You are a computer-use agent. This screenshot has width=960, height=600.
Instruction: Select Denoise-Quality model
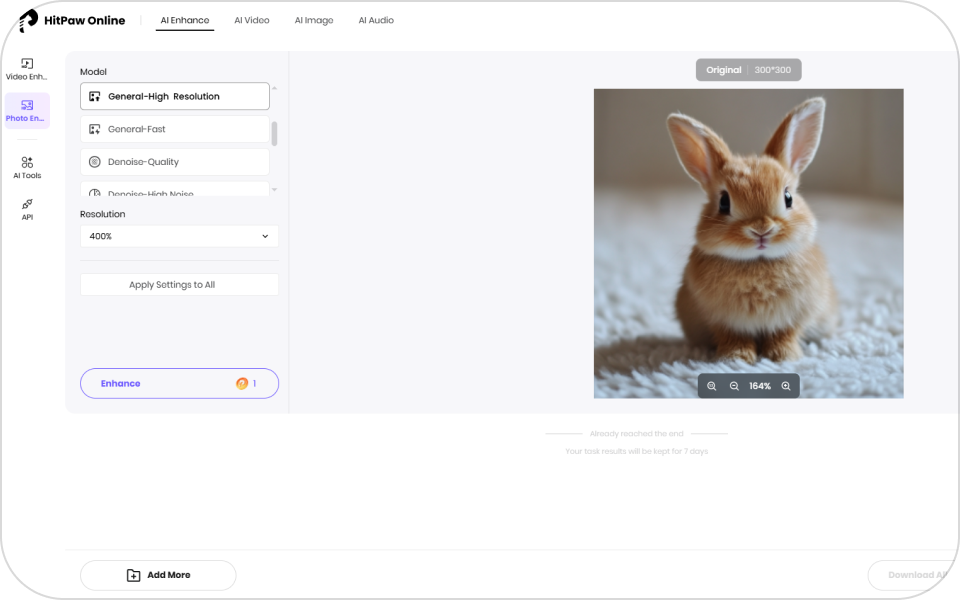[x=174, y=162]
